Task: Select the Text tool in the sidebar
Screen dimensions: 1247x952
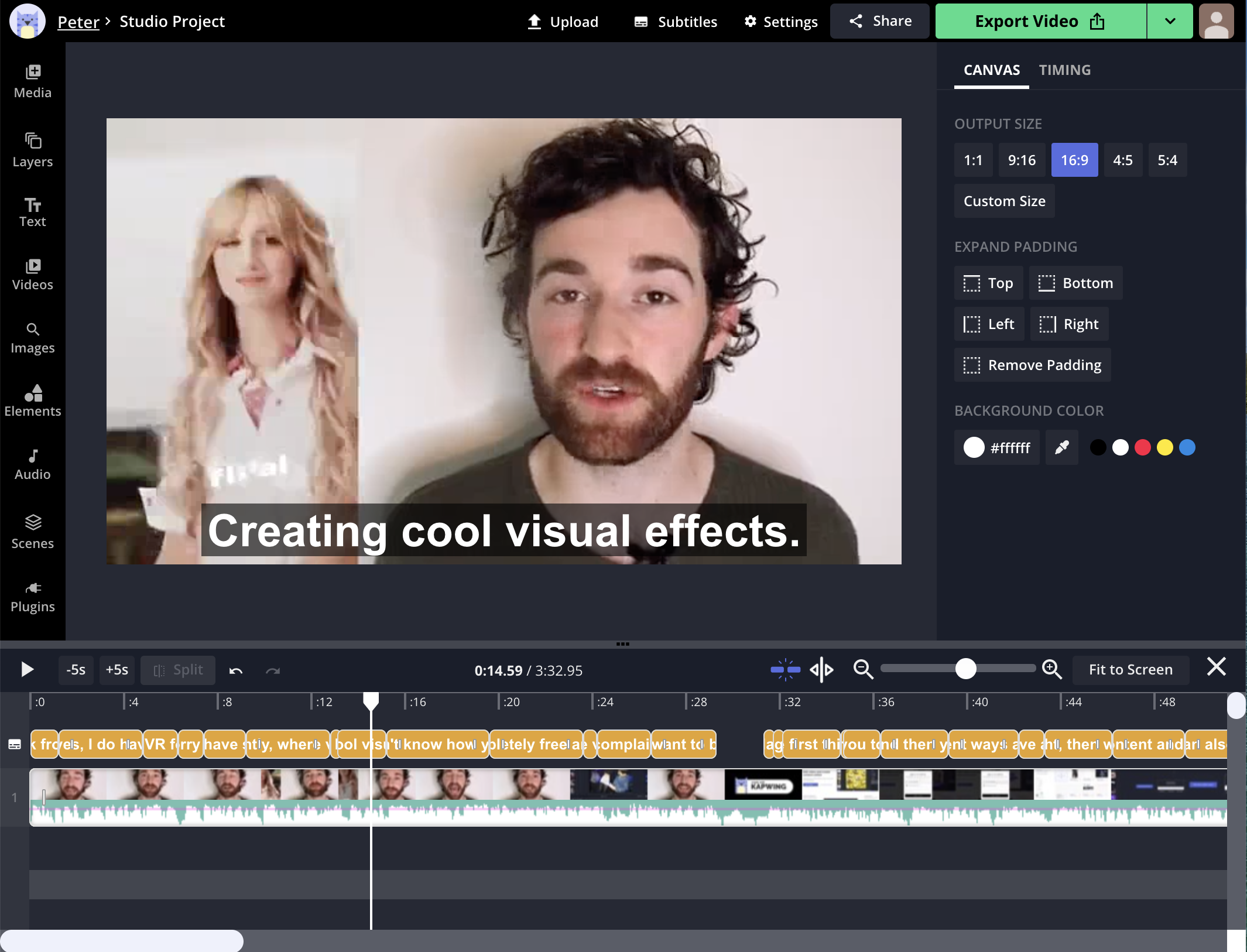Action: pos(33,212)
